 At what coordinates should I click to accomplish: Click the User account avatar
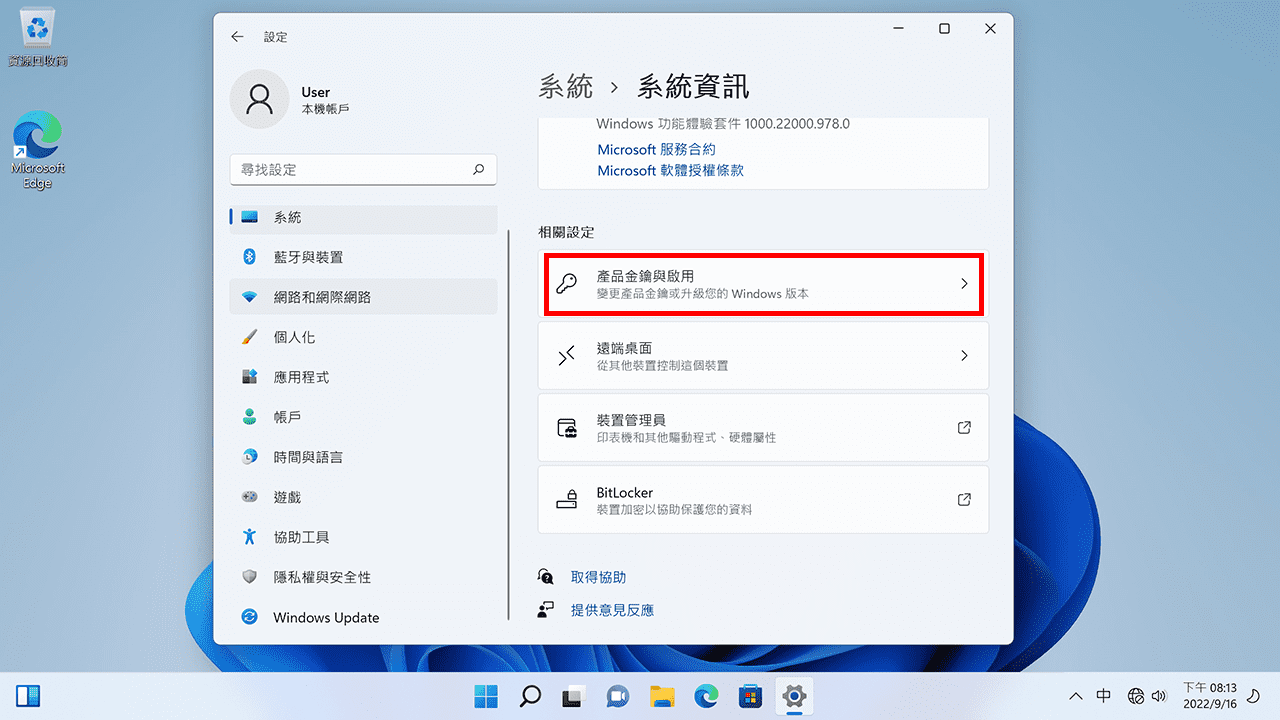coord(259,100)
